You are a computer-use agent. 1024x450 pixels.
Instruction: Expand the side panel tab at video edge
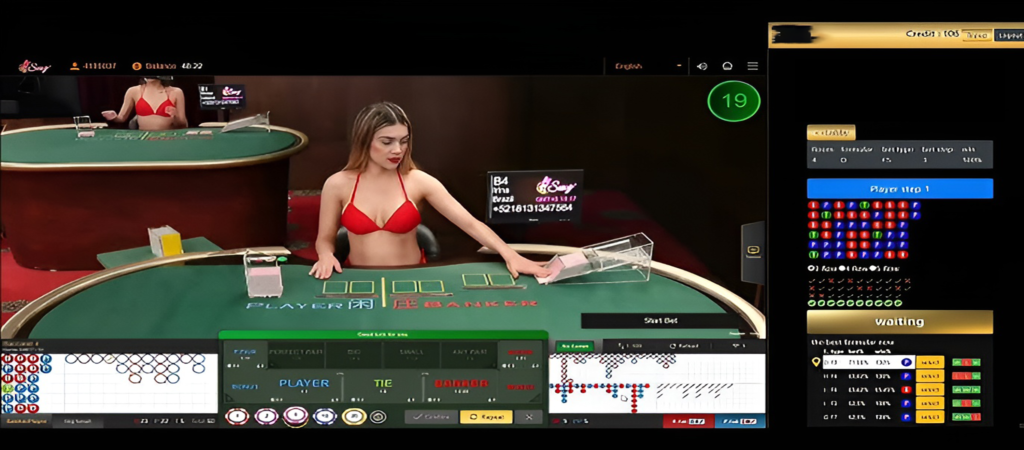(753, 247)
